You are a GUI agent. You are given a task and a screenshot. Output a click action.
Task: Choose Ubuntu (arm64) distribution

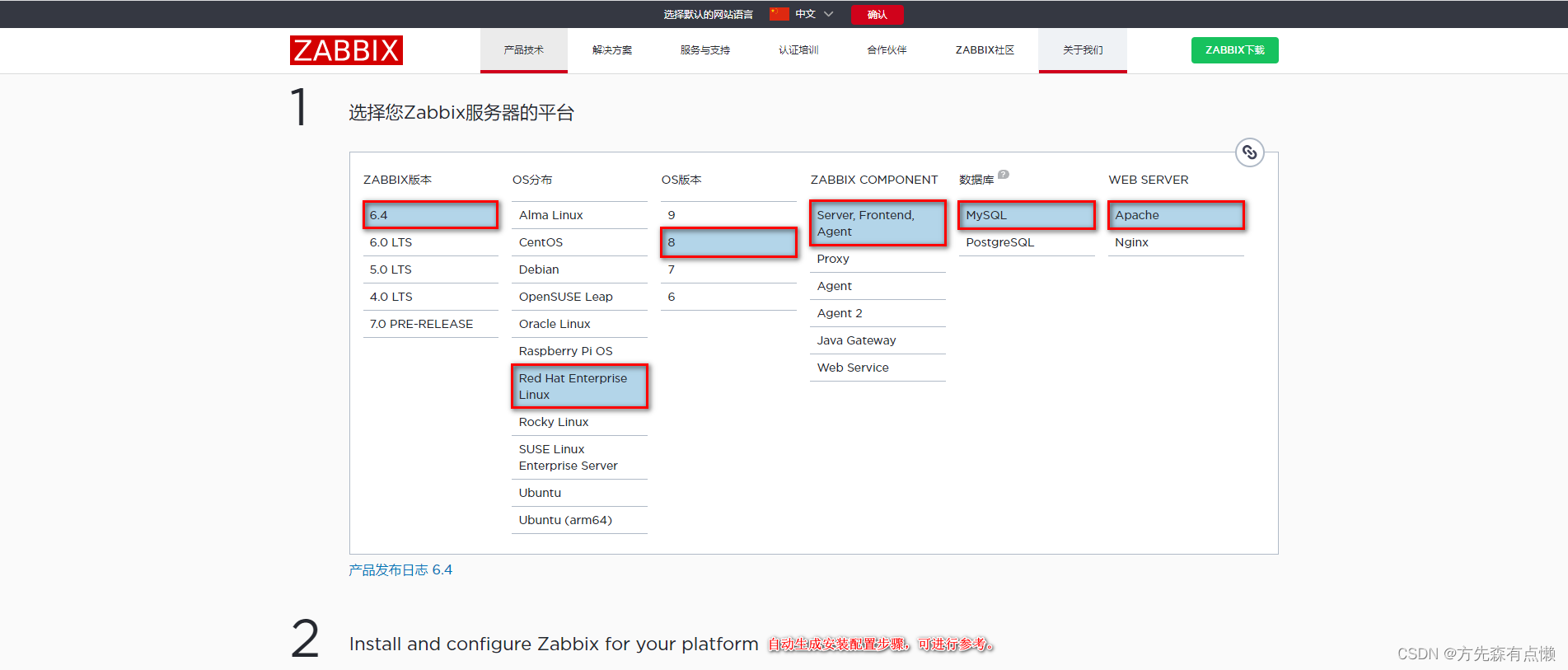pos(579,520)
